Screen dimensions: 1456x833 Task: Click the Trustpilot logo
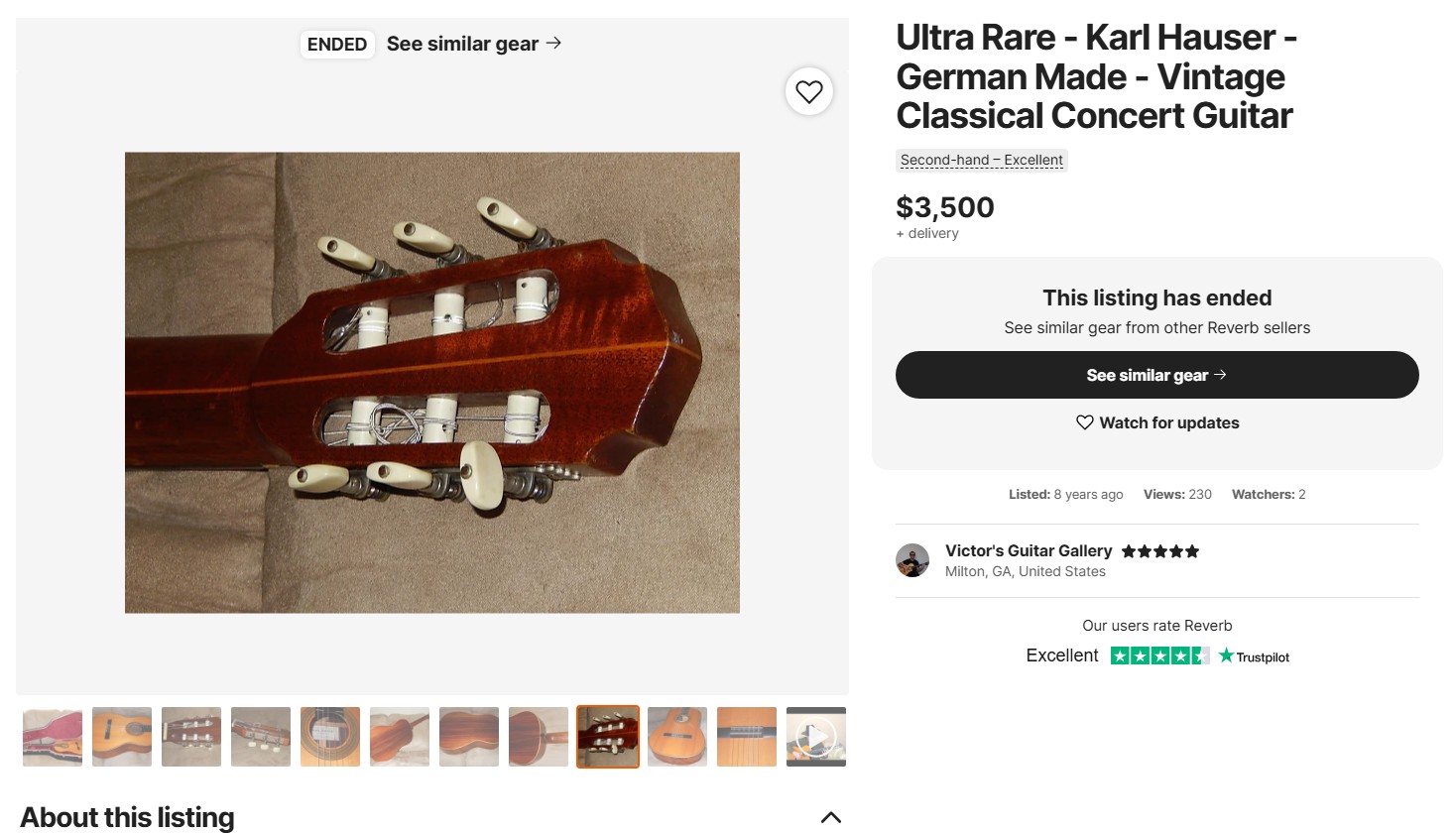coord(1255,656)
